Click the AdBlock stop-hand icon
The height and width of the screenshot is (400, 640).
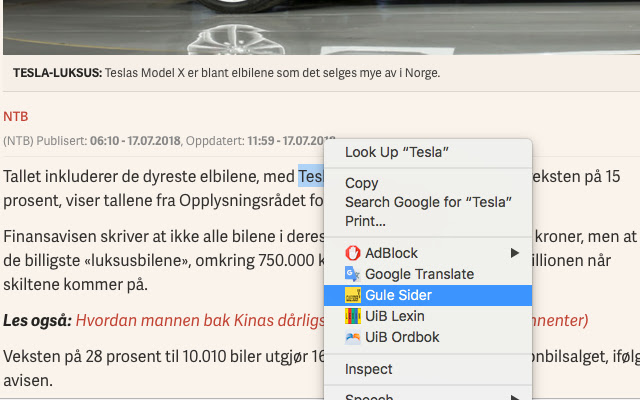coord(353,253)
